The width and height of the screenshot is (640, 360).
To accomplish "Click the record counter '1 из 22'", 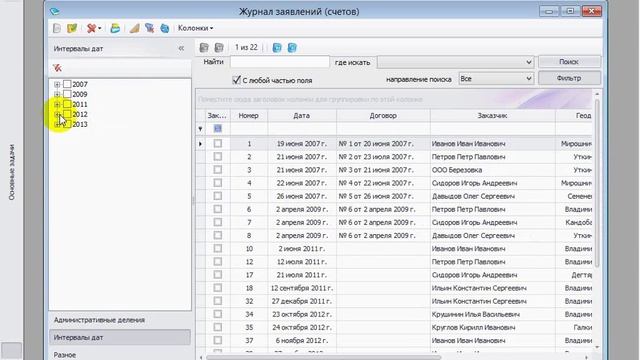I will (x=246, y=47).
